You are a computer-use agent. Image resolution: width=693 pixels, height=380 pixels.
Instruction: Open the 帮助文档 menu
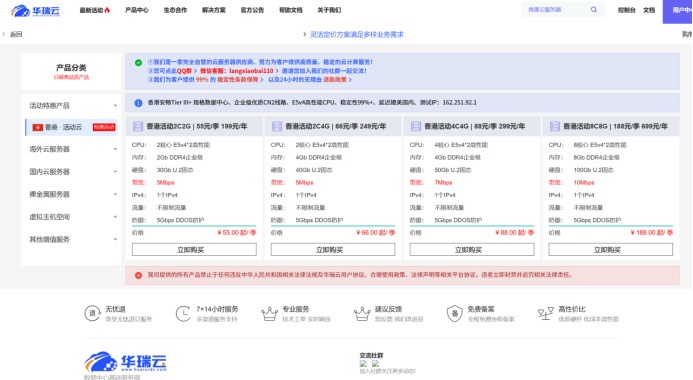[x=290, y=10]
